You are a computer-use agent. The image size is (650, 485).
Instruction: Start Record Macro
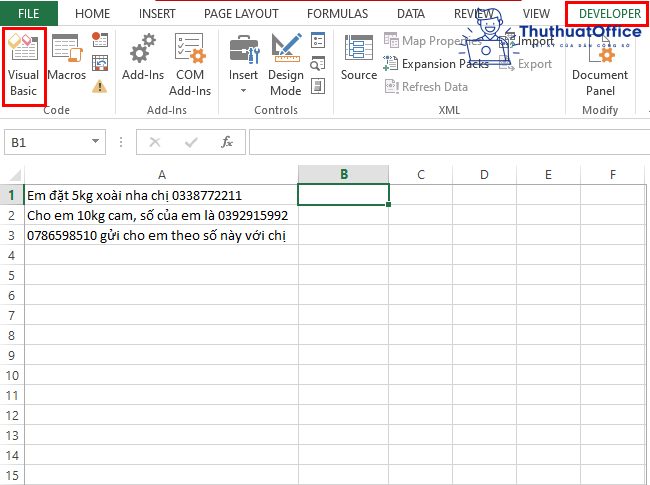100,39
